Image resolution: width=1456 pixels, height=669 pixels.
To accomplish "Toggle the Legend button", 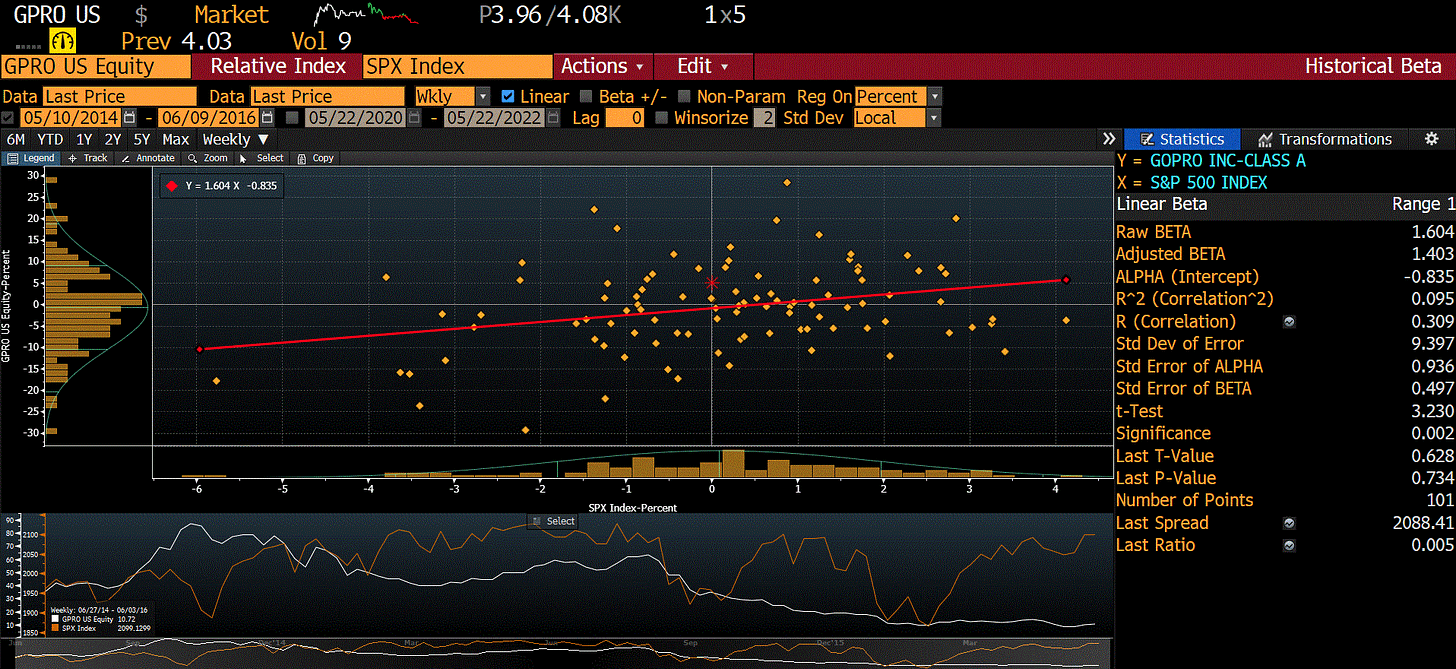I will [x=31, y=158].
